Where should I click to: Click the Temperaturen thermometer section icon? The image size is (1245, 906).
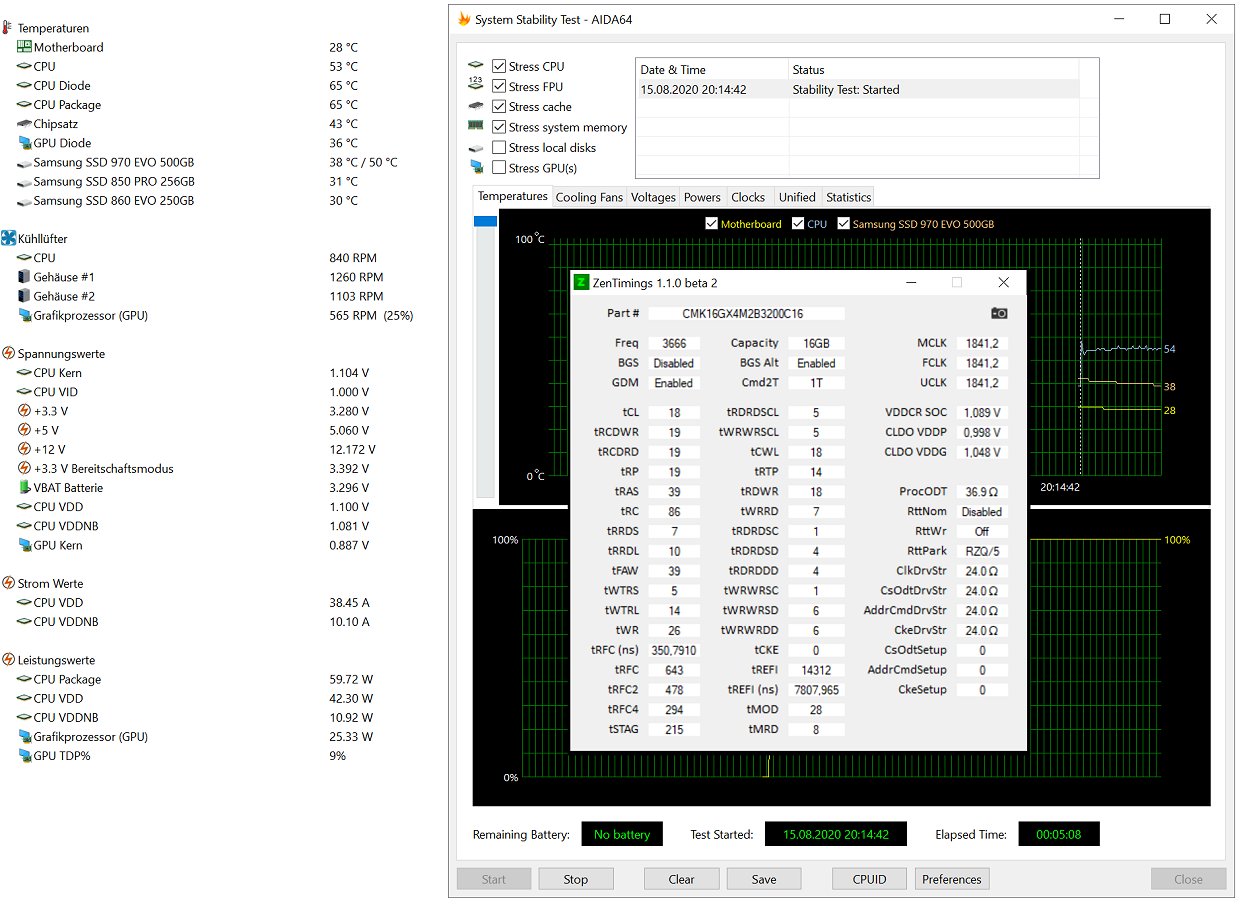pyautogui.click(x=8, y=28)
